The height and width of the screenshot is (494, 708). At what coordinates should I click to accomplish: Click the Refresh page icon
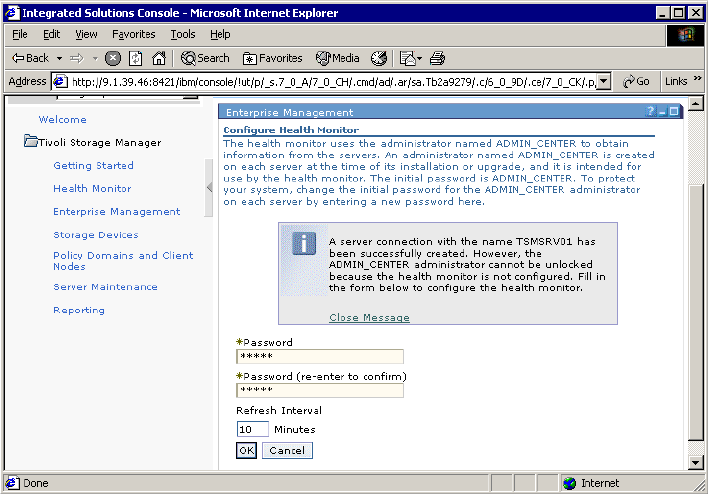pyautogui.click(x=135, y=58)
